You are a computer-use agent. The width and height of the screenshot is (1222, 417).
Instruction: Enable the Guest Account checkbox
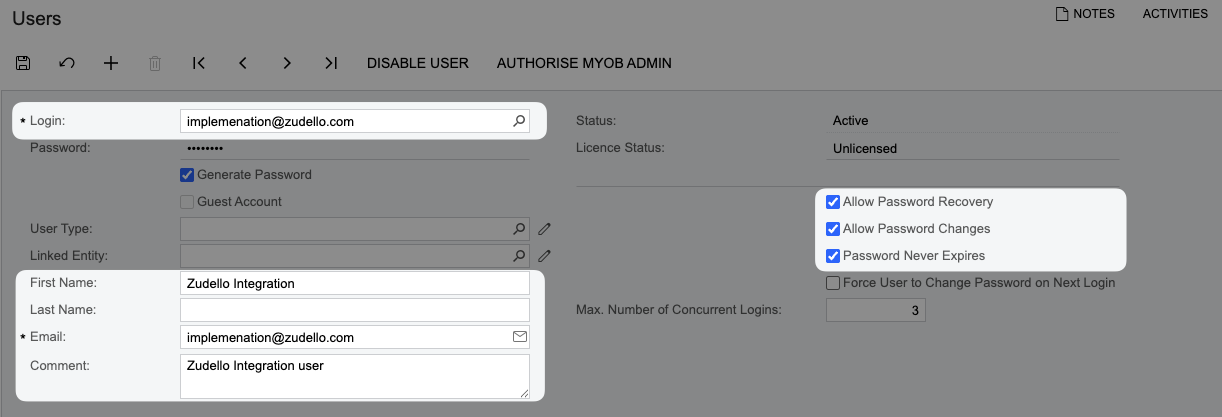tap(187, 202)
